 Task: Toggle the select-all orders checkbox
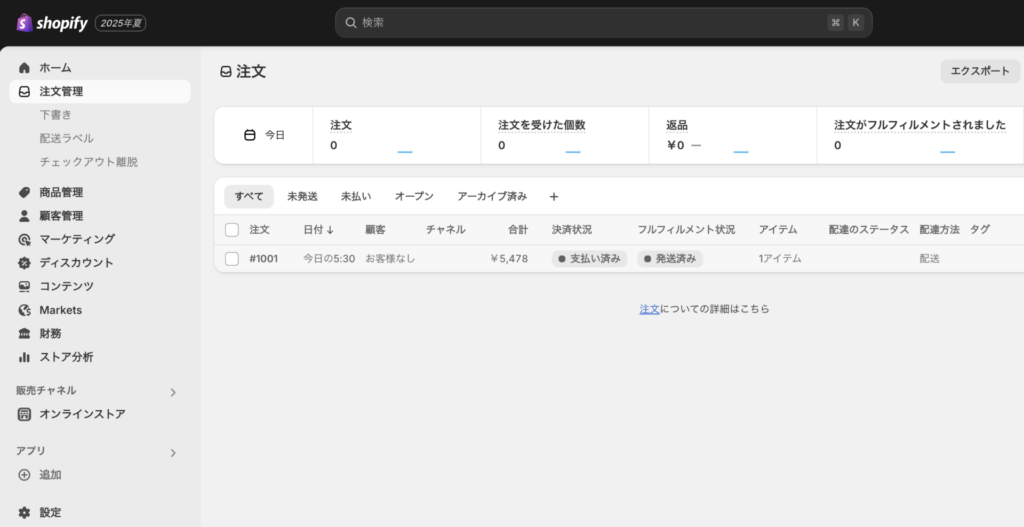coord(232,230)
